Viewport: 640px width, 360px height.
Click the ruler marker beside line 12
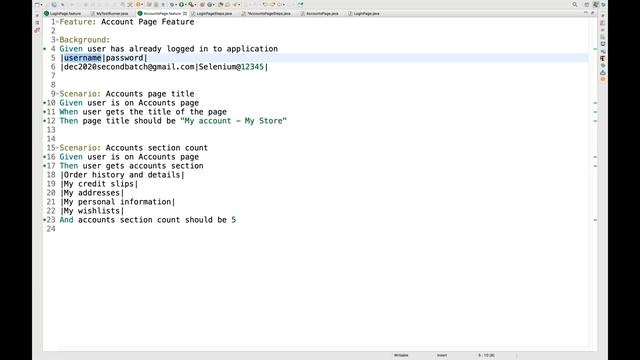coord(44,121)
